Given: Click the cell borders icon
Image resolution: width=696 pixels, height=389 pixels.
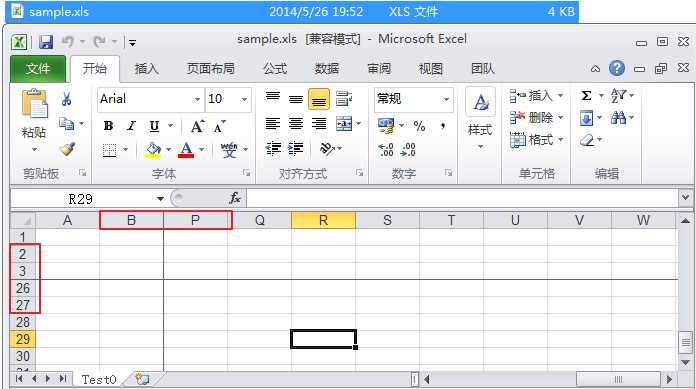Looking at the screenshot, I should point(109,150).
